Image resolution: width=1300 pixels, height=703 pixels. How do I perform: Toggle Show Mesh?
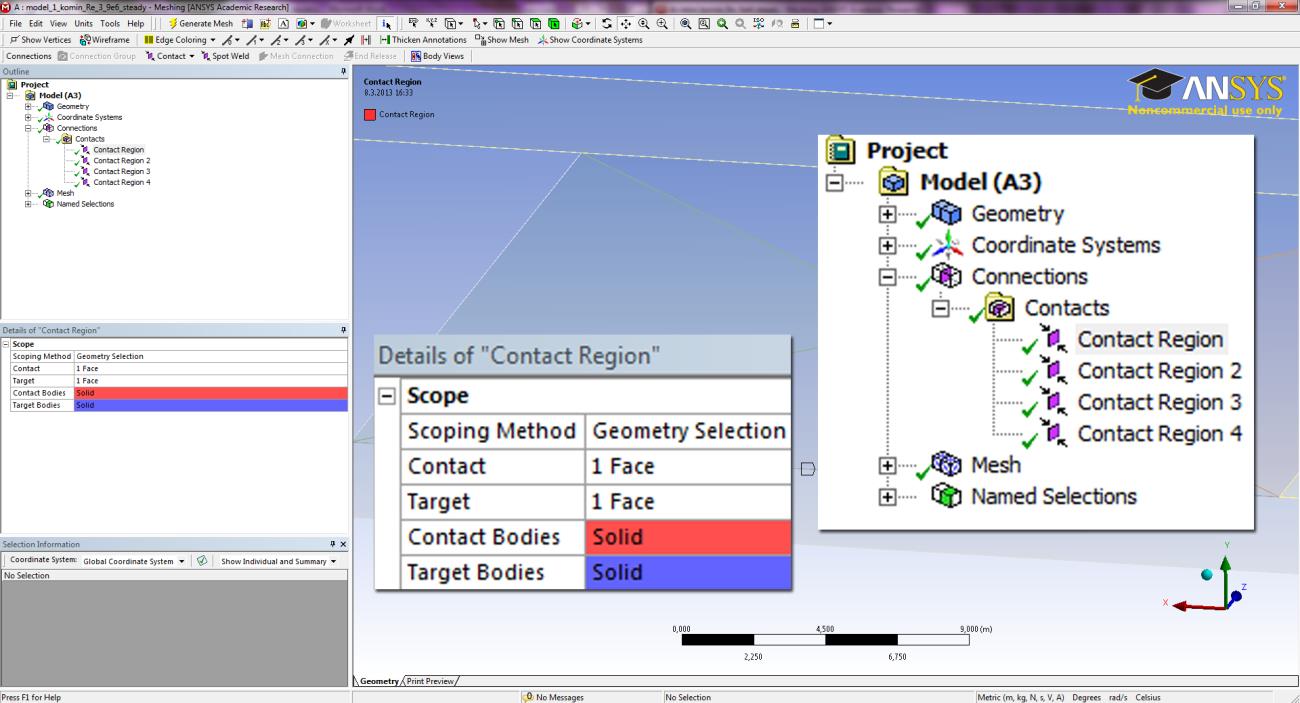pos(502,40)
